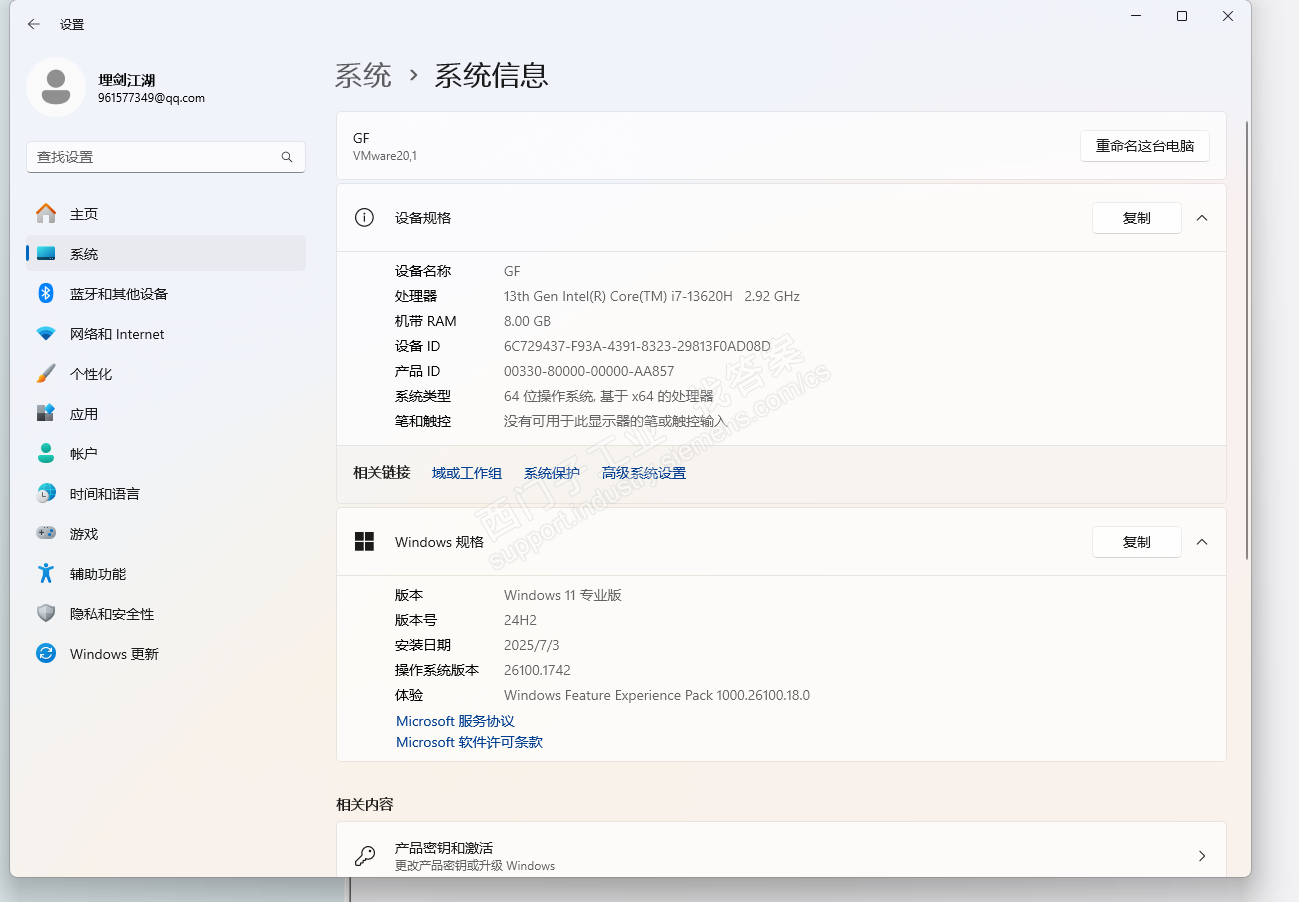Click the 产品密钥和激活 row
Screen dimensions: 1299x902
coord(781,850)
